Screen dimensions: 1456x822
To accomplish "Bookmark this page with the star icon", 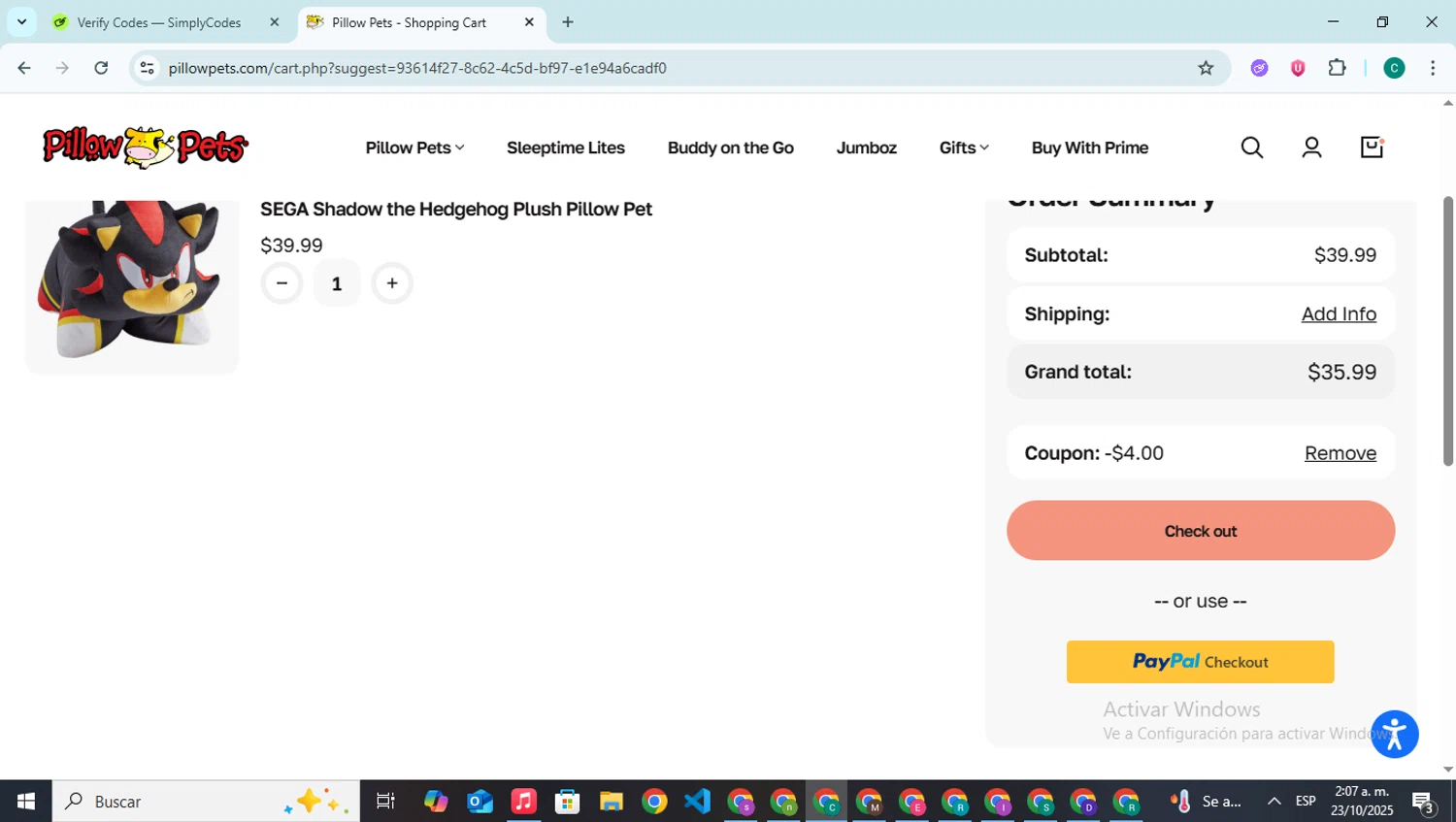I will coord(1206,68).
